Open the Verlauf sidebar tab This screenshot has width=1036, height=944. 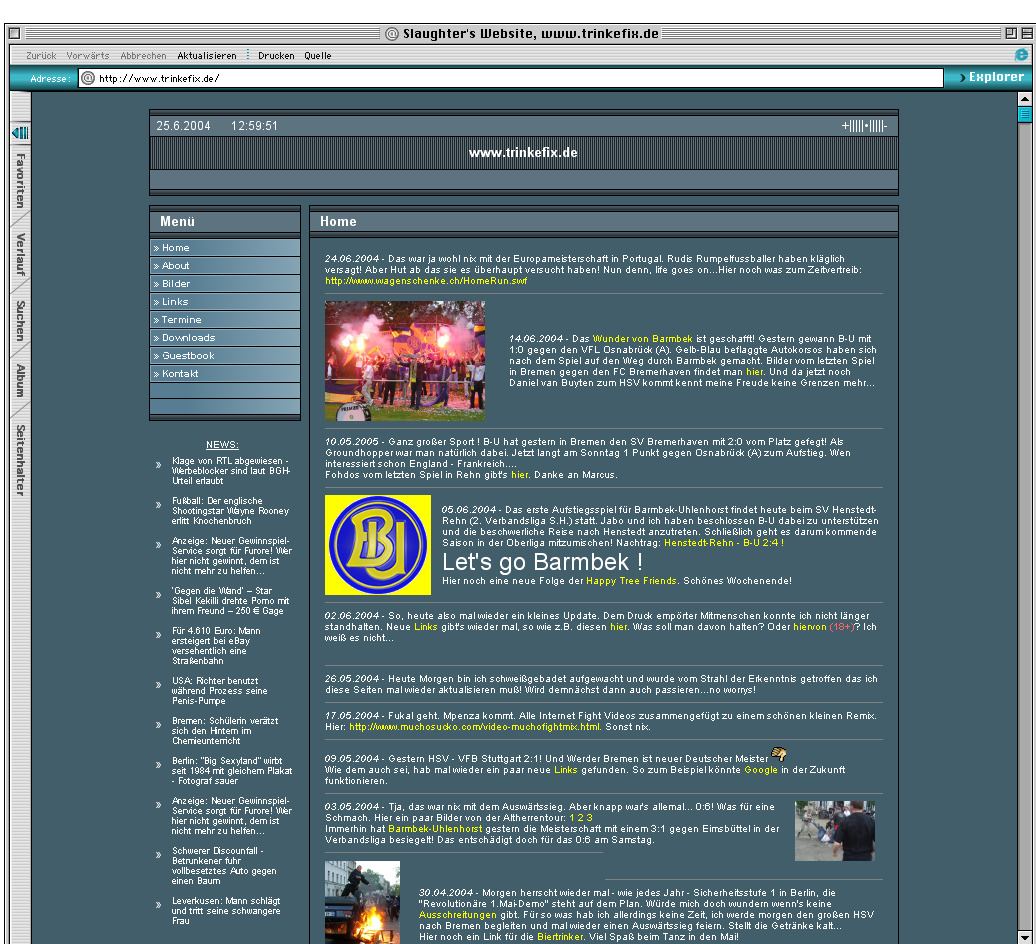[20, 254]
